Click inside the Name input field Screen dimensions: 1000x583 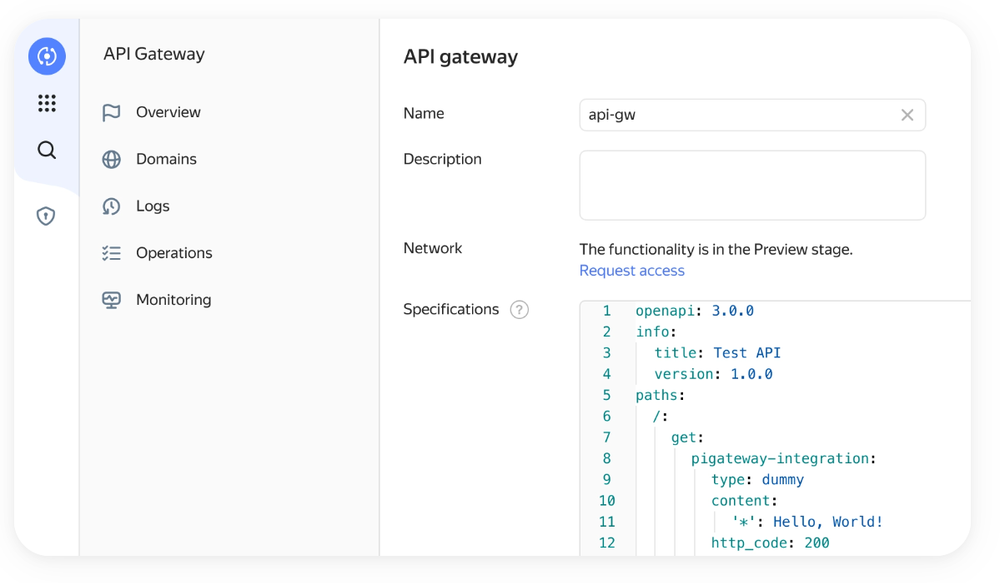point(740,115)
